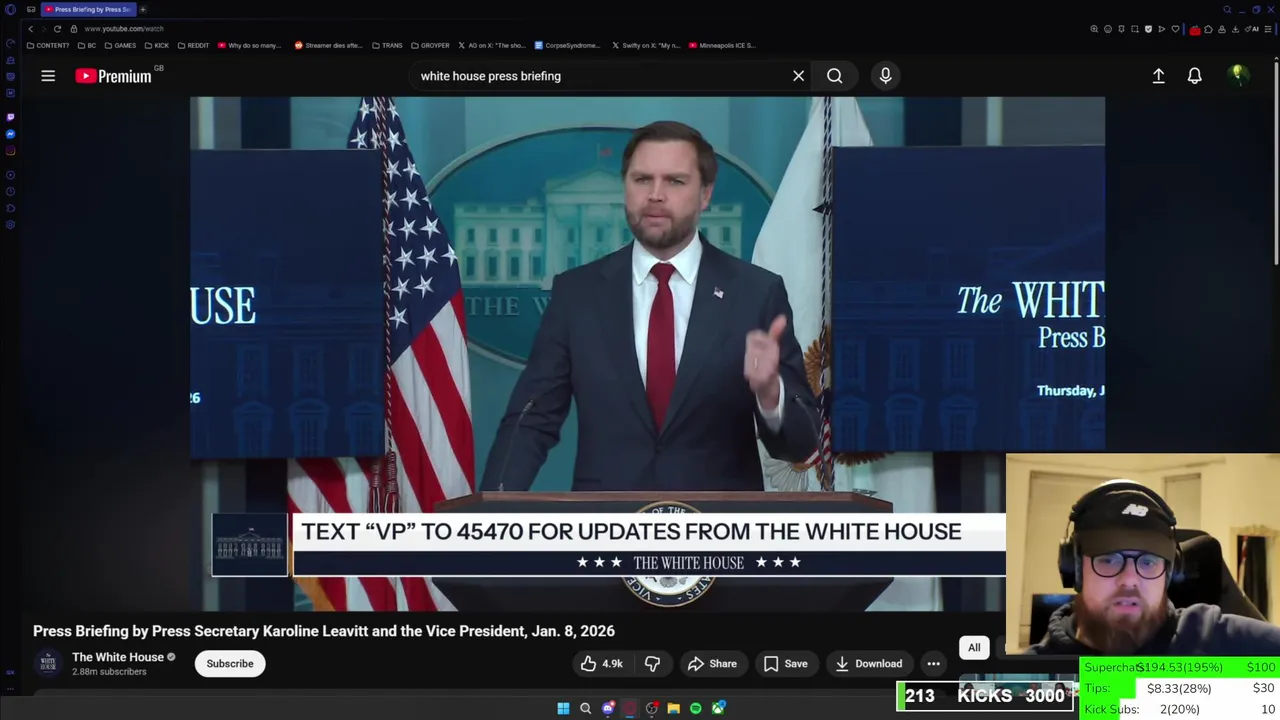
Task: Open the YouTube create/upload icon
Action: (x=1158, y=76)
